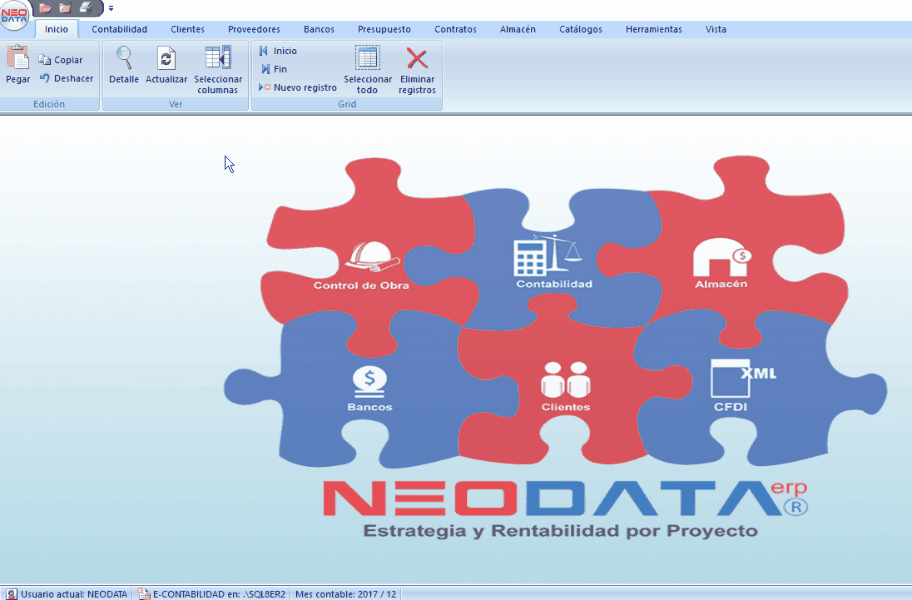Click the Edición group label

click(49, 104)
